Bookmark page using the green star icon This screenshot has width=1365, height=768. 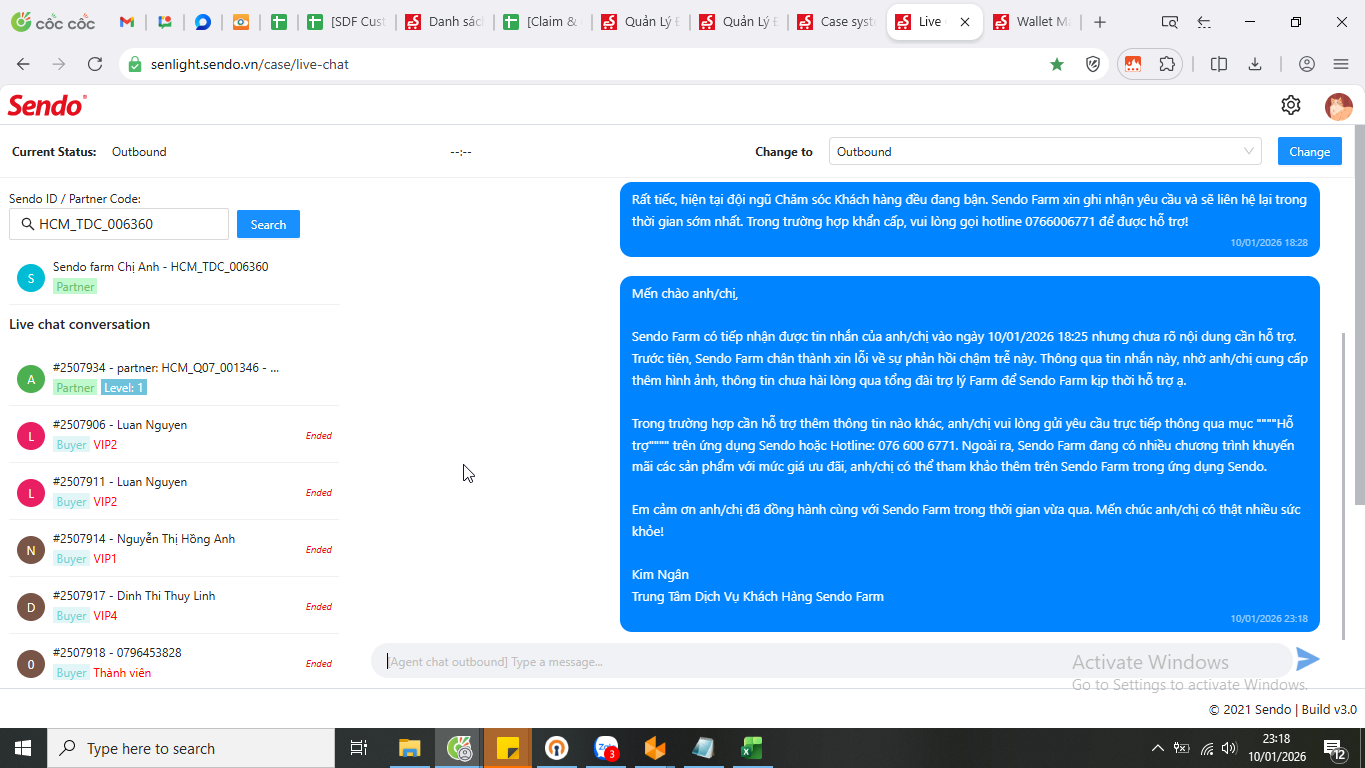click(x=1057, y=64)
